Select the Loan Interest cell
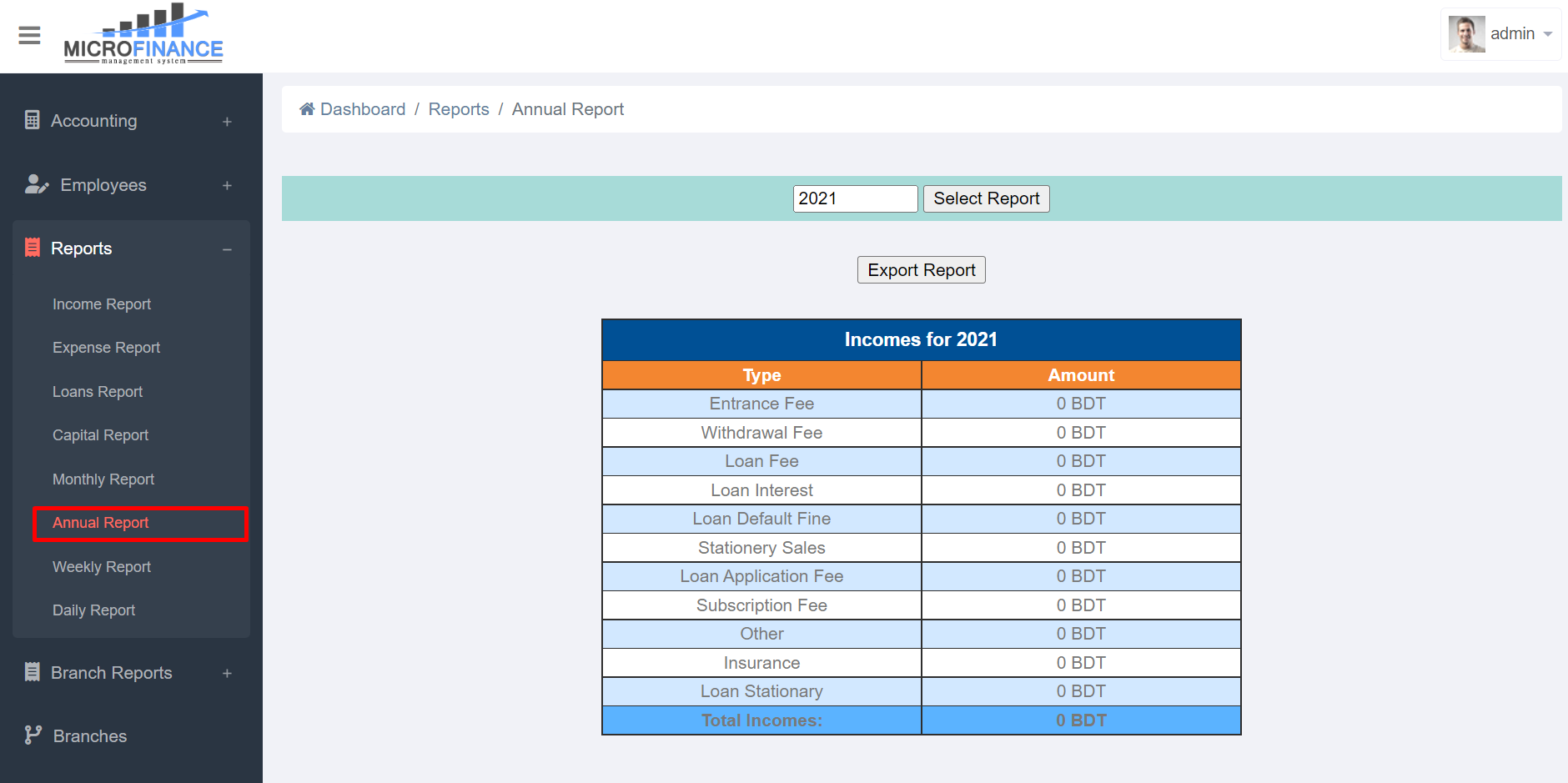The height and width of the screenshot is (783, 1568). pyautogui.click(x=762, y=490)
